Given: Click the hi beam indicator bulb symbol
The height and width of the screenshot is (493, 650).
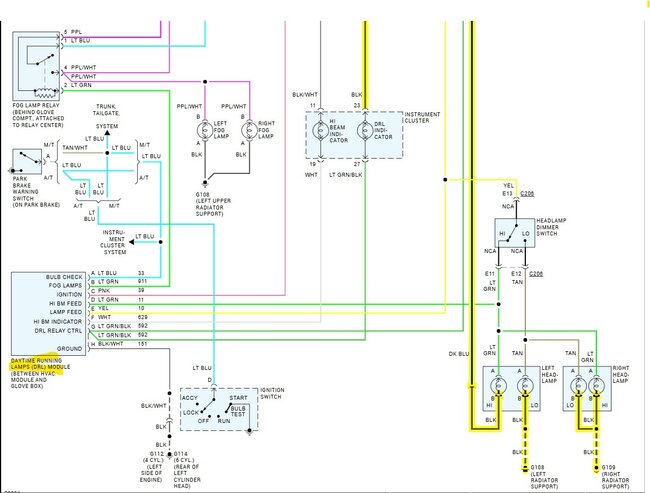Looking at the screenshot, I should pos(320,130).
